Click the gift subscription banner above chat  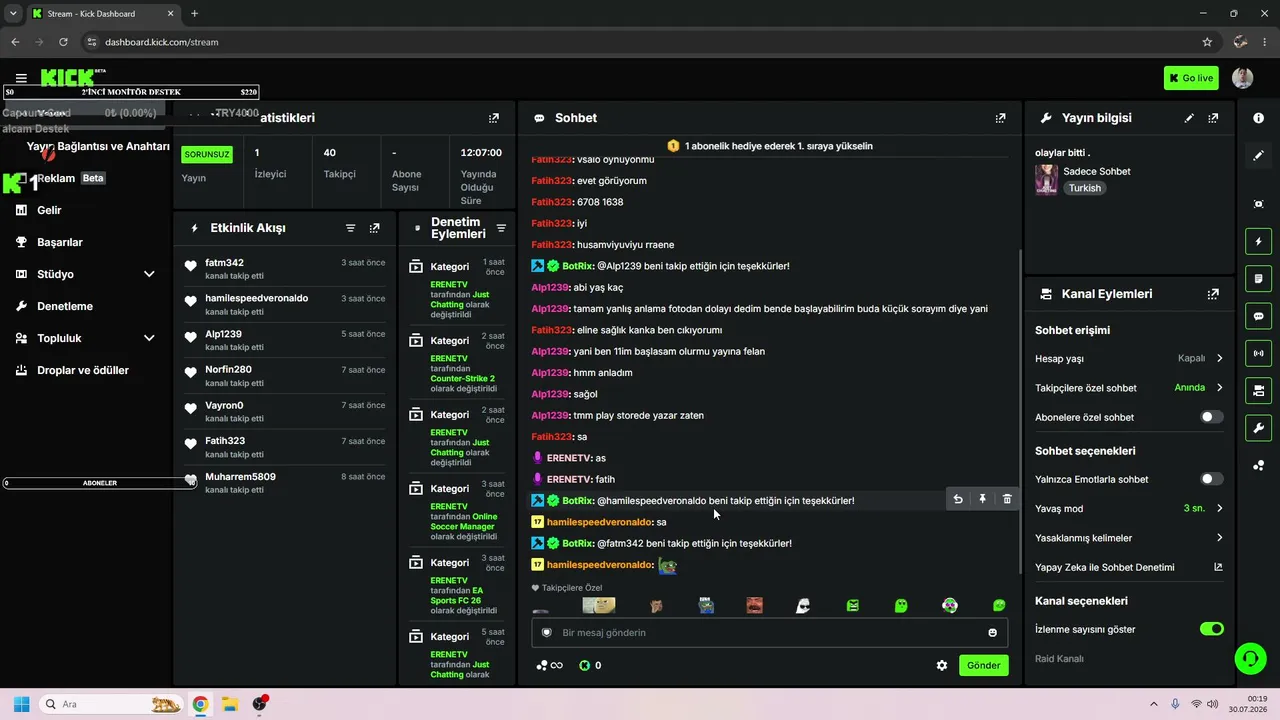click(769, 146)
